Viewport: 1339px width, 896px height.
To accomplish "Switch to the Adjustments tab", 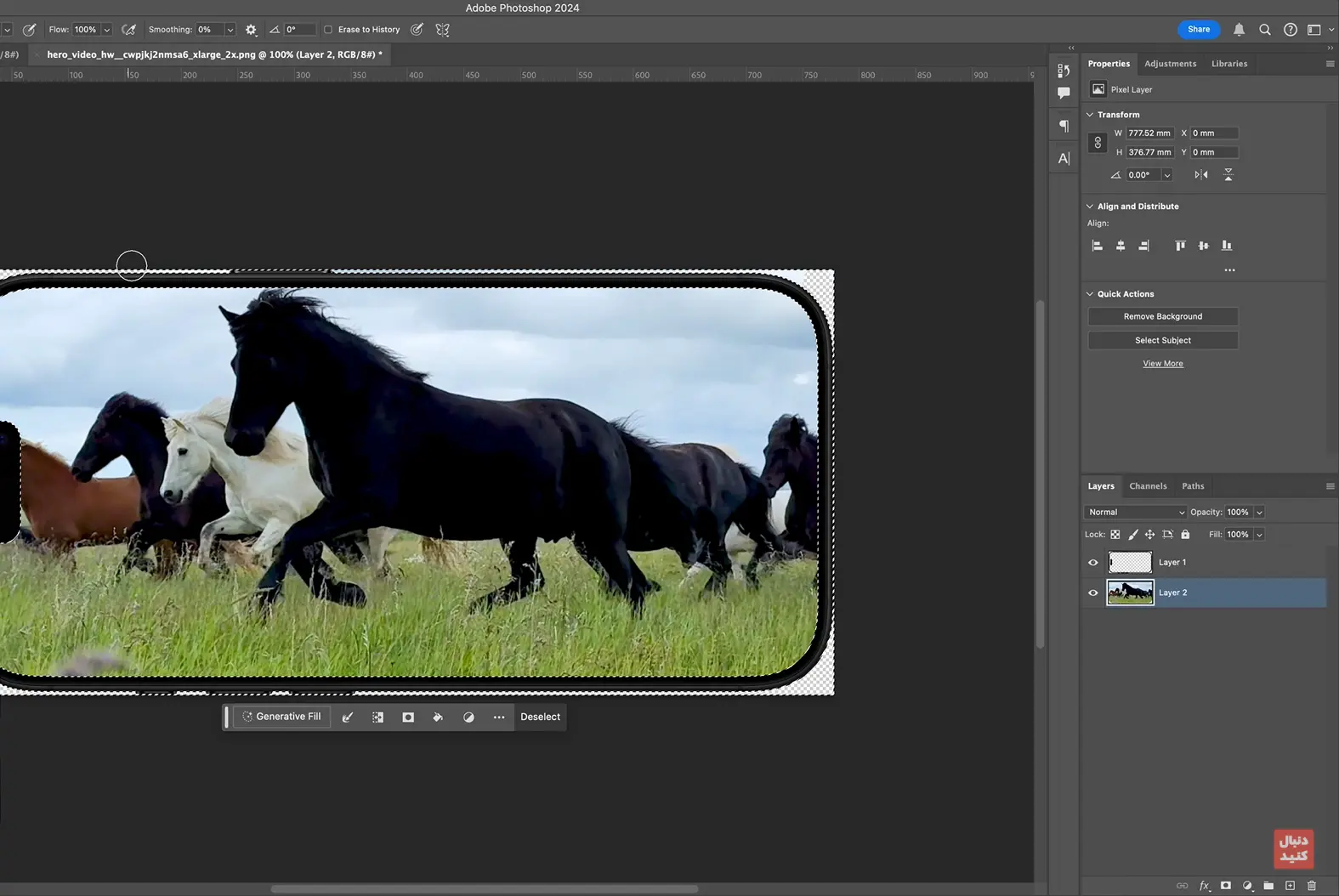I will (x=1170, y=64).
